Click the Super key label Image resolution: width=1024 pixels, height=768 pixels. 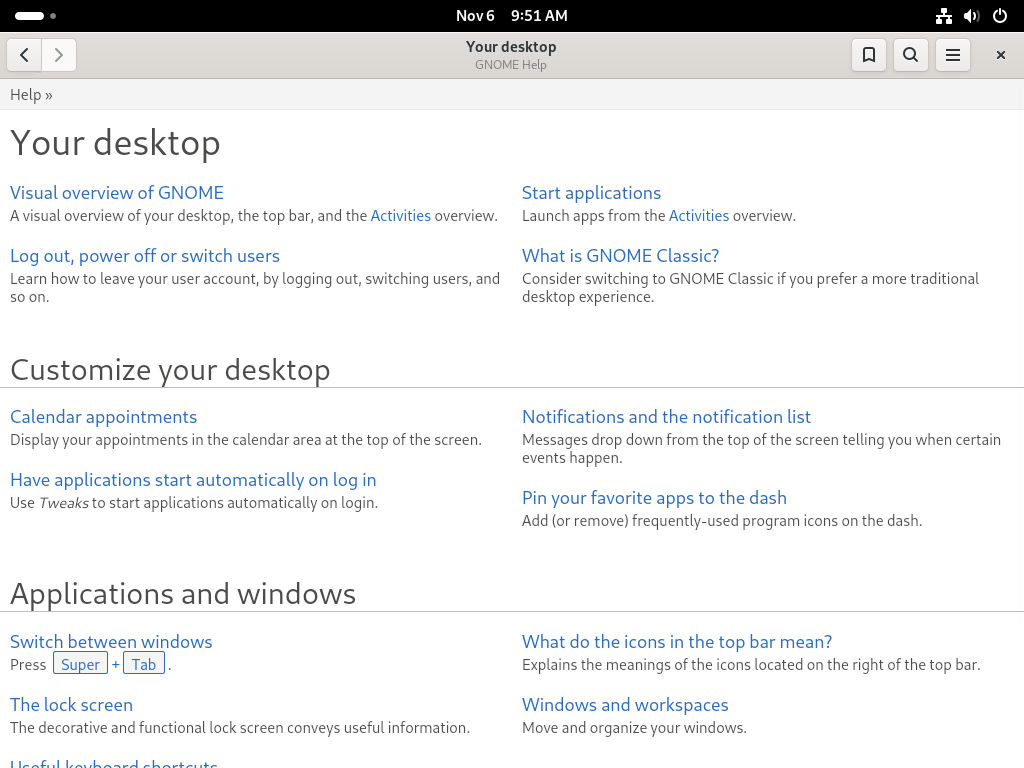click(80, 664)
